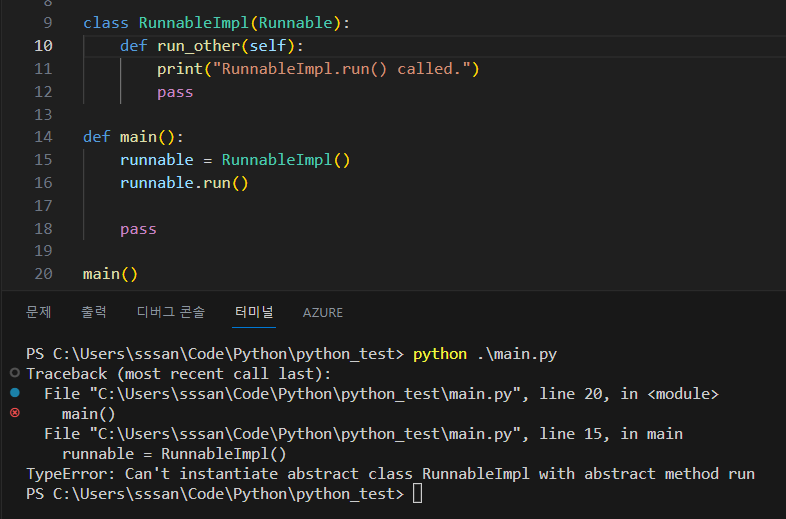Click the runnable.run() call on line 16
Screen dimensions: 786x519
(184, 183)
